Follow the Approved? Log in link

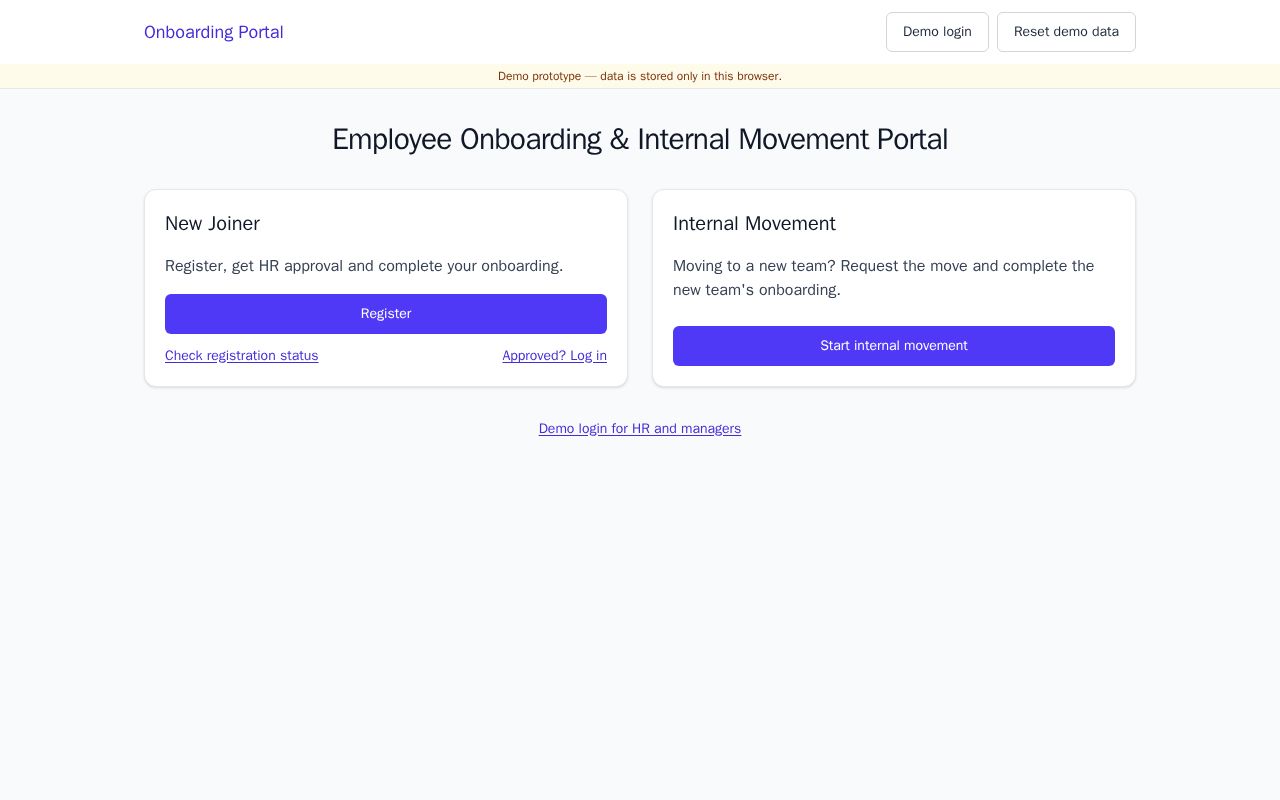(554, 356)
